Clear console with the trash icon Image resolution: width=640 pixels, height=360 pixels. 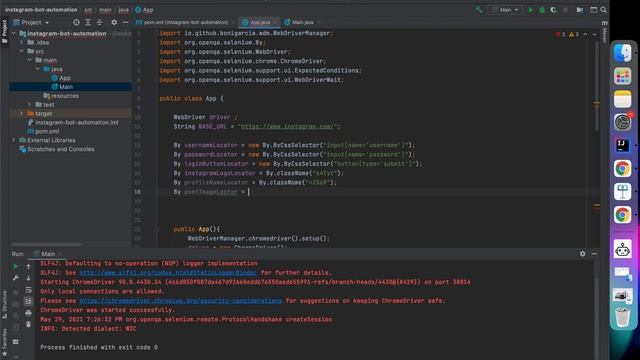(28, 324)
